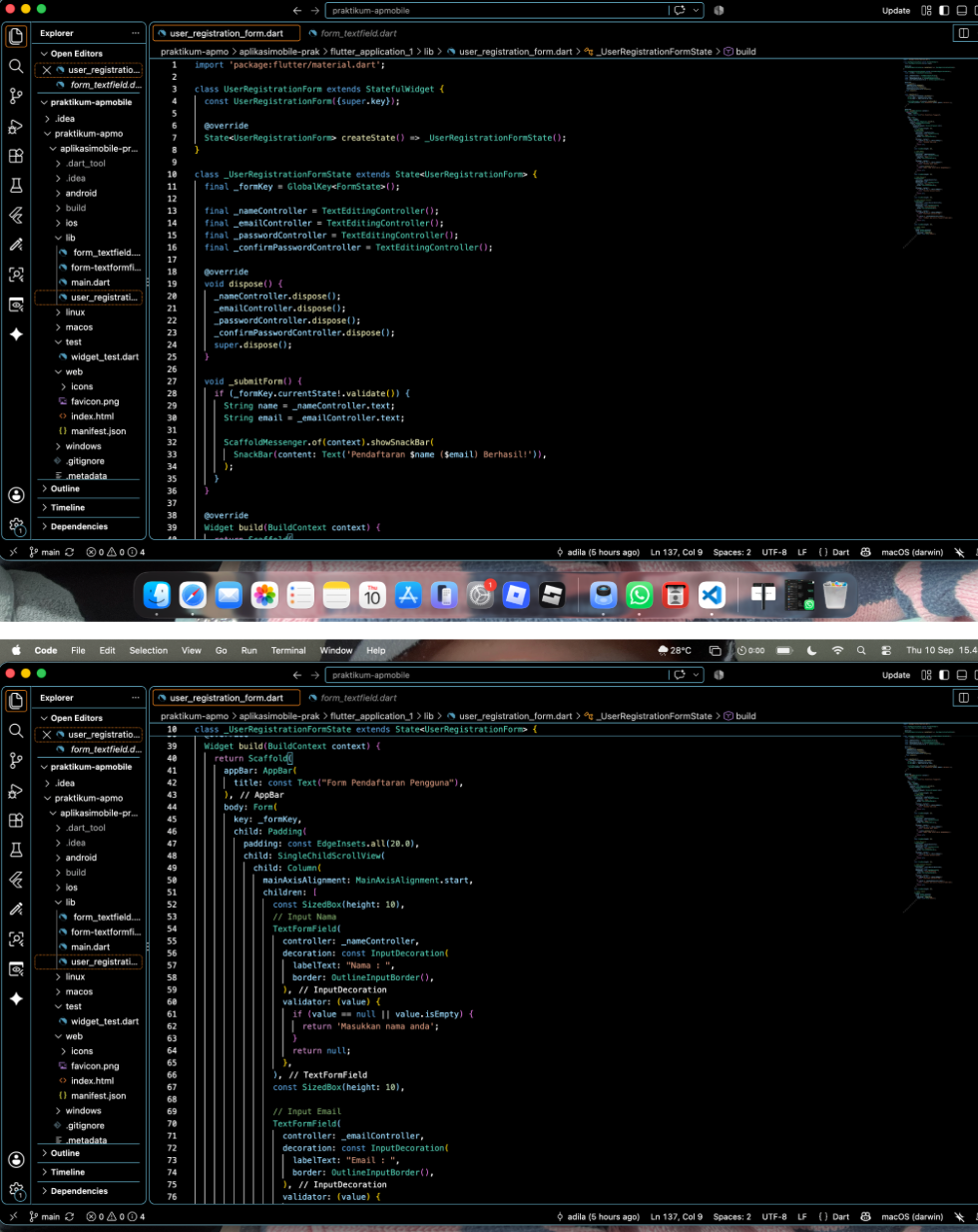Image resolution: width=978 pixels, height=1232 pixels.
Task: Open Search view in upper VS Code window
Action: tap(16, 66)
